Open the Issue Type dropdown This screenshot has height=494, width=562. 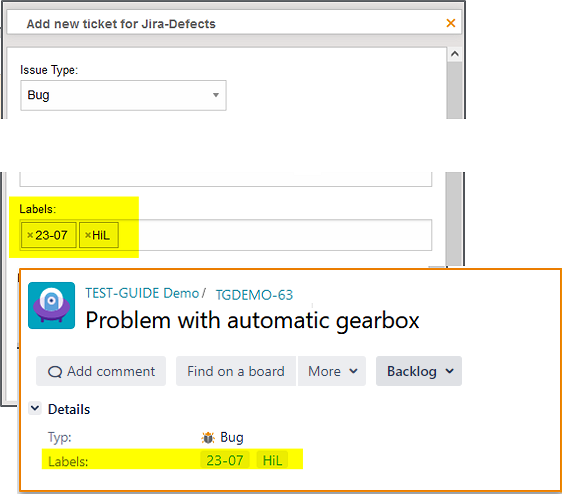(123, 95)
